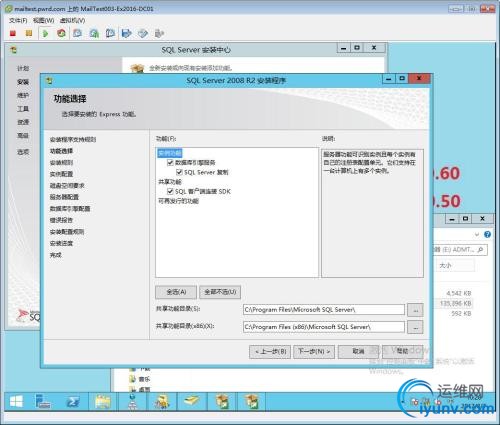The height and width of the screenshot is (425, 500).
Task: Toggle the SQL Server 复制 checkbox
Action: (179, 172)
